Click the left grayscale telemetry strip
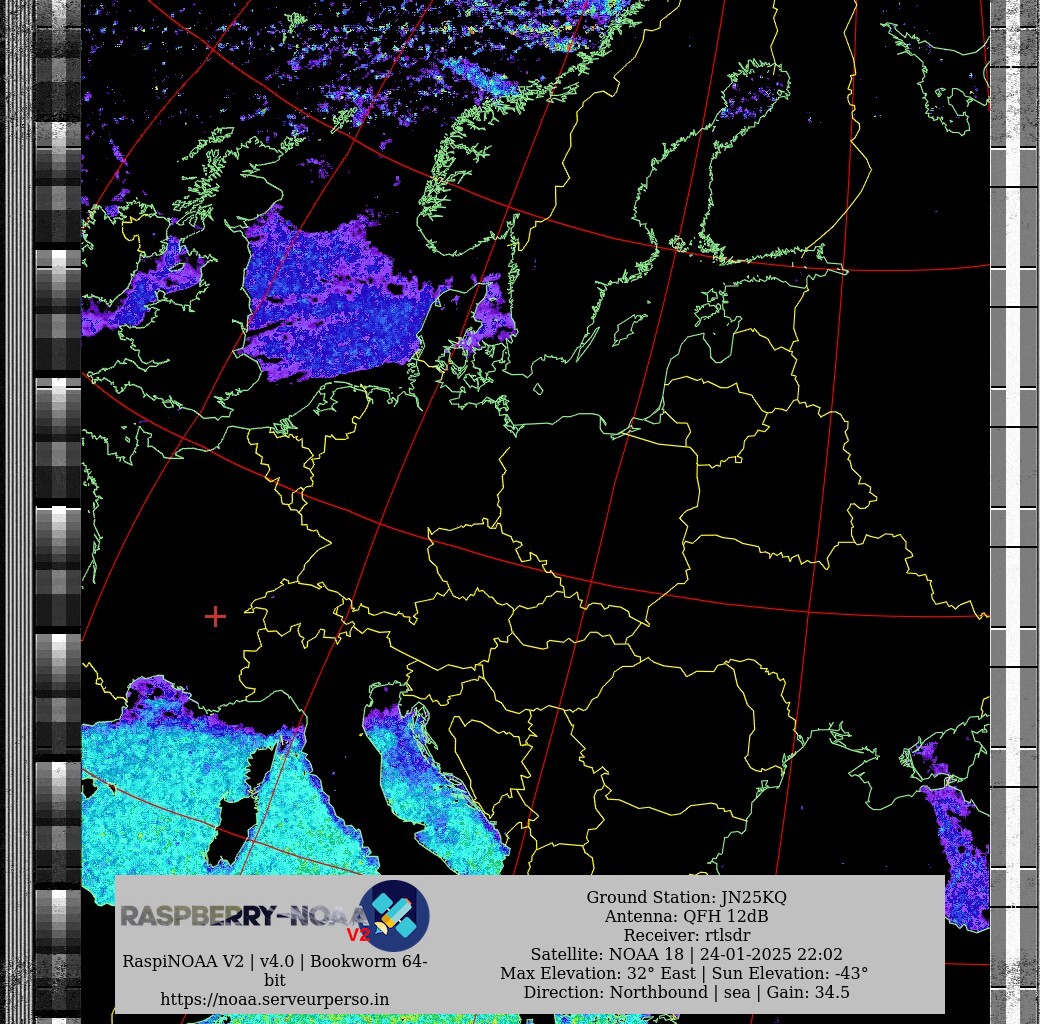The image size is (1040, 1024). [58, 500]
